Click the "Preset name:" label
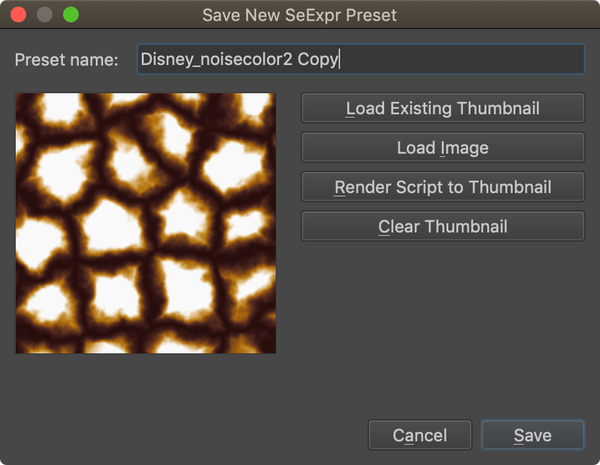The width and height of the screenshot is (600, 465). click(x=66, y=59)
